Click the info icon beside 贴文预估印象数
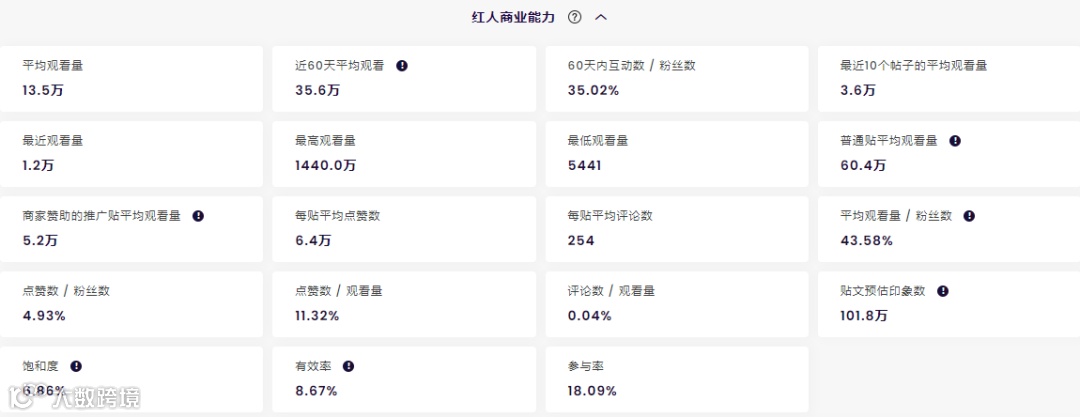This screenshot has width=1080, height=417. pyautogui.click(x=942, y=291)
